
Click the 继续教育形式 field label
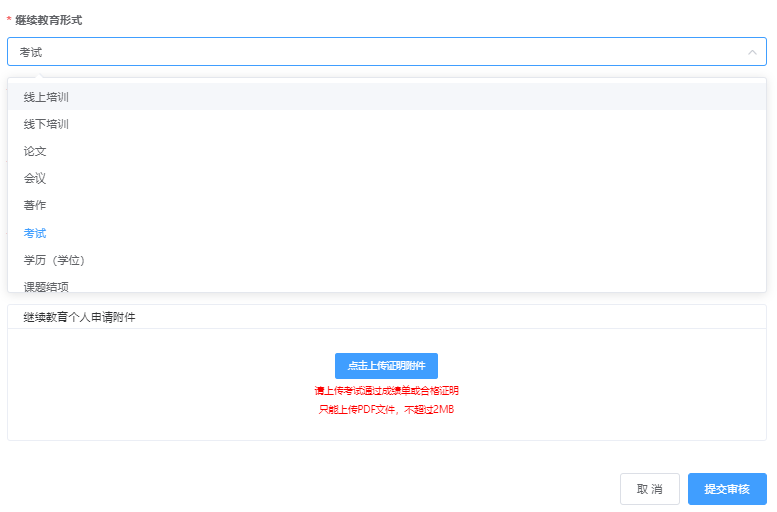pos(49,20)
